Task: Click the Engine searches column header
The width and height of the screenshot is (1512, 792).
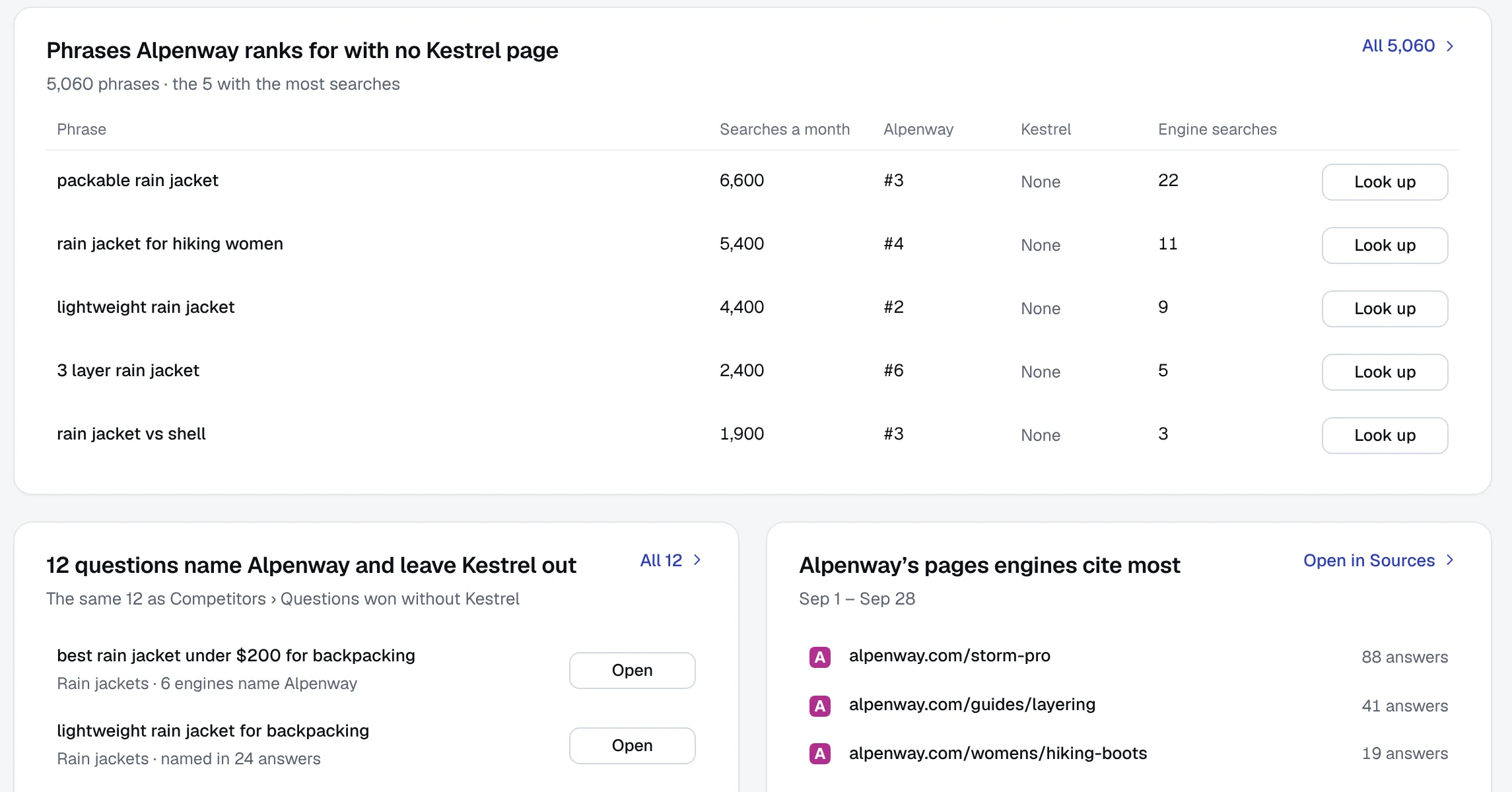Action: [x=1217, y=129]
